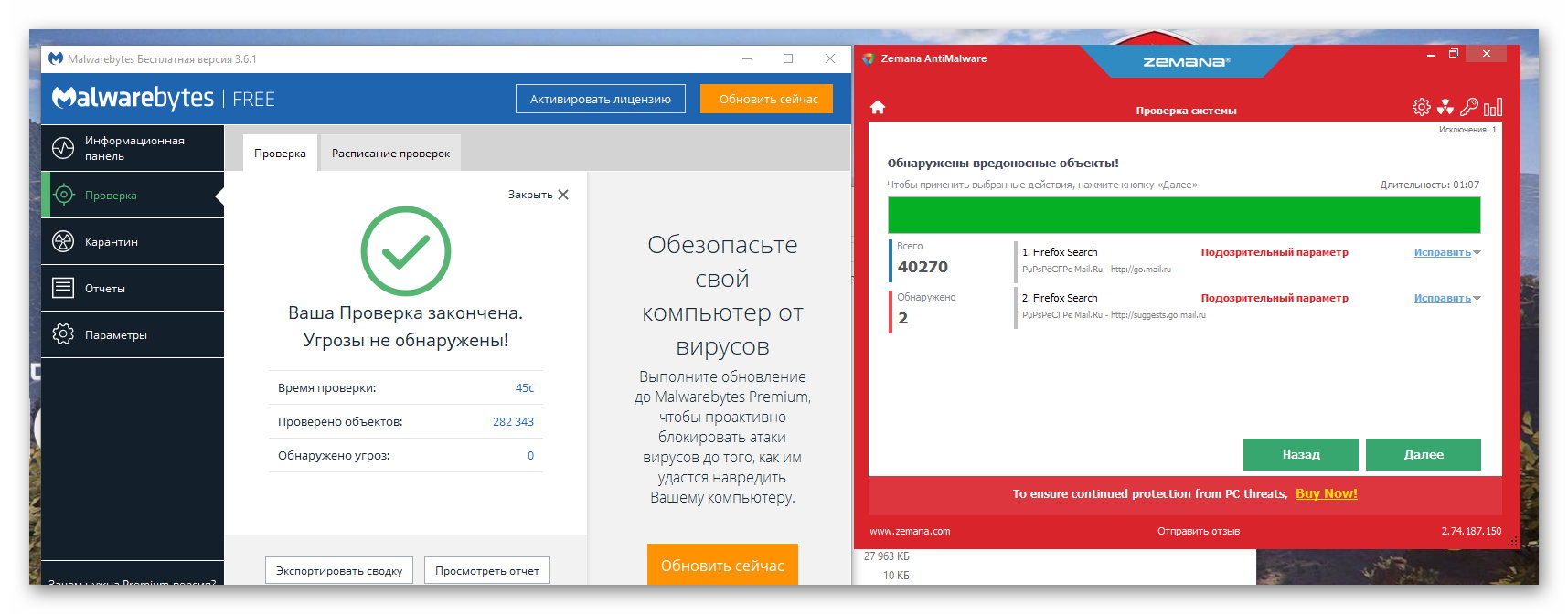Click the Длительность: 01:07 label
The image size is (1568, 614).
(x=1429, y=185)
